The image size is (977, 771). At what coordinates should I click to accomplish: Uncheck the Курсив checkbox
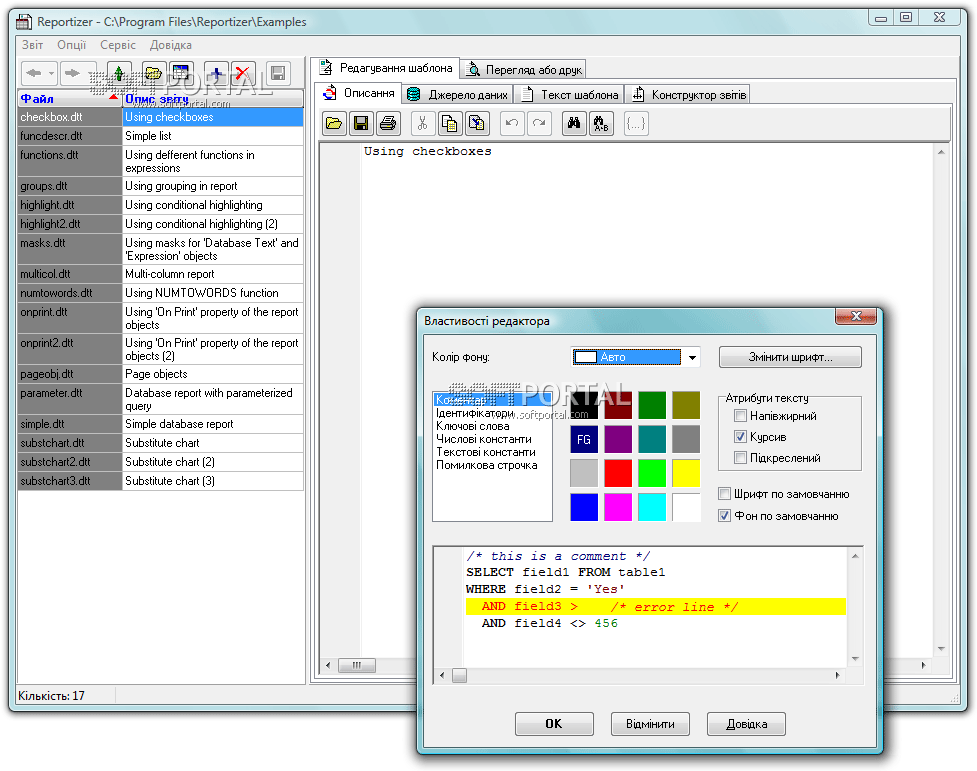click(740, 437)
